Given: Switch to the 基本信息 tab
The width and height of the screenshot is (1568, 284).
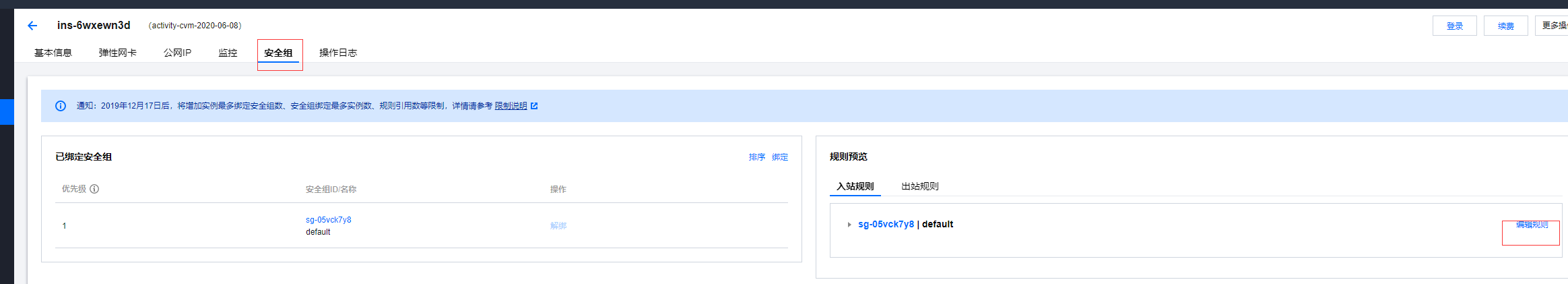Looking at the screenshot, I should (53, 53).
